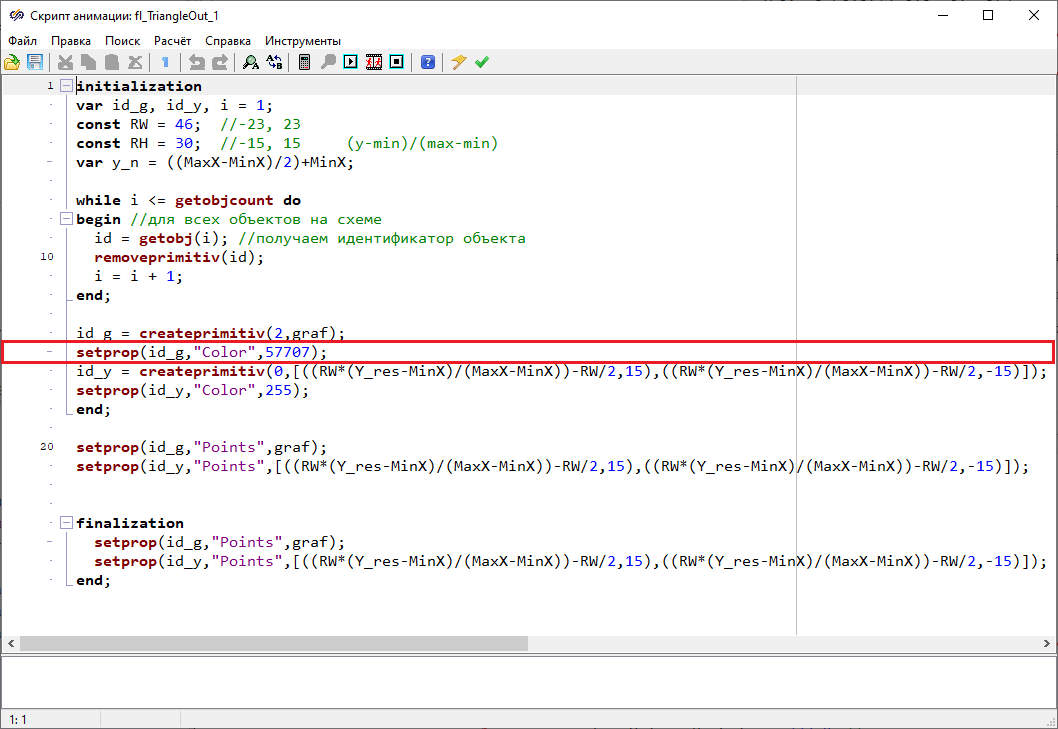1058x729 pixels.
Task: Click the stop square icon
Action: point(397,62)
